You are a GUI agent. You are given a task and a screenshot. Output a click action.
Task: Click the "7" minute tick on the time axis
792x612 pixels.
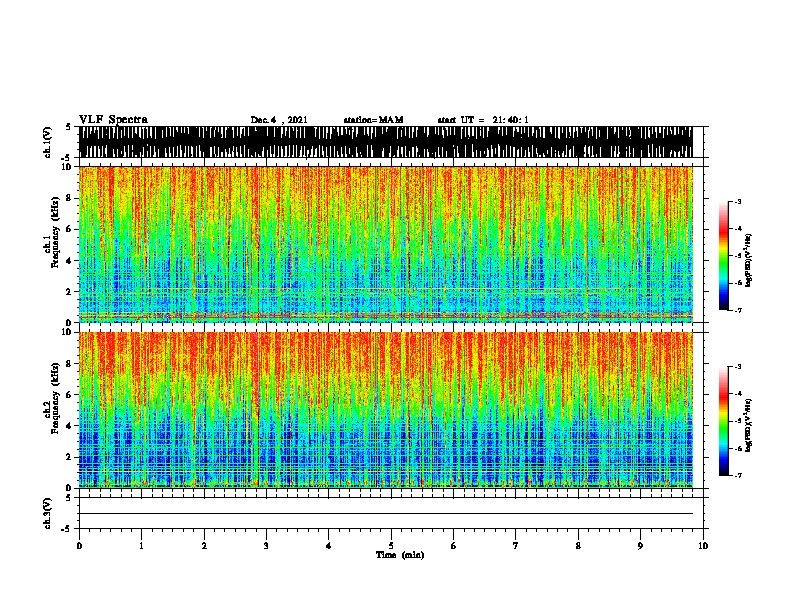516,546
